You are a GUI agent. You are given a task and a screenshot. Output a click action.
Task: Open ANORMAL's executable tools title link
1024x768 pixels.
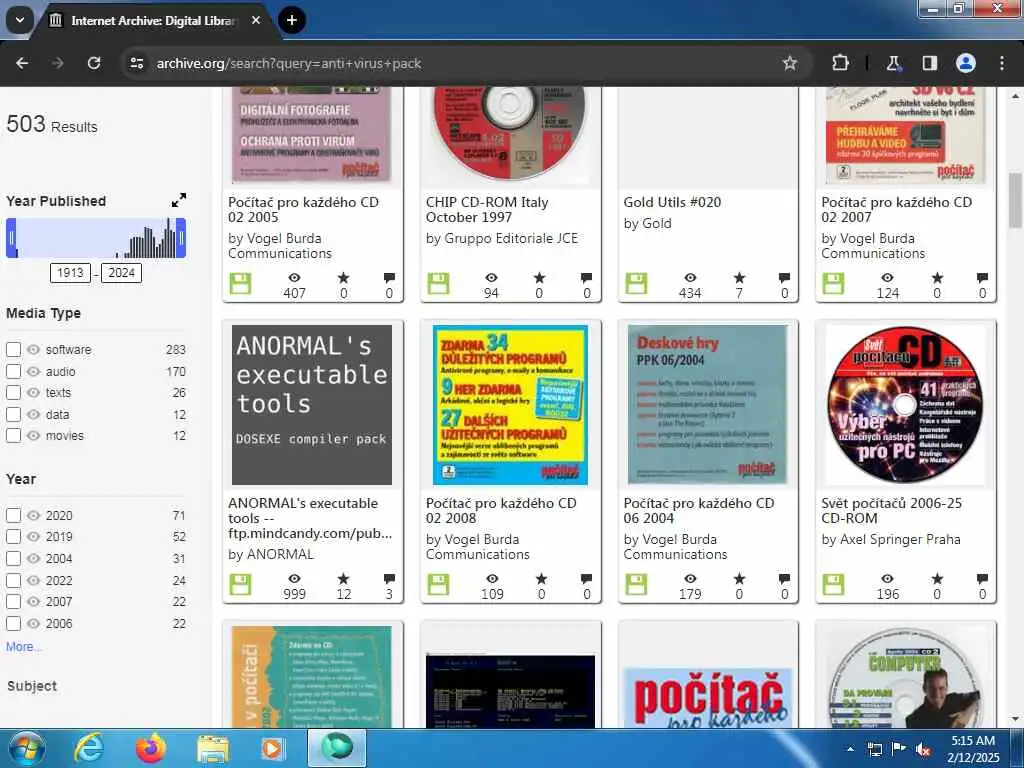pyautogui.click(x=310, y=519)
